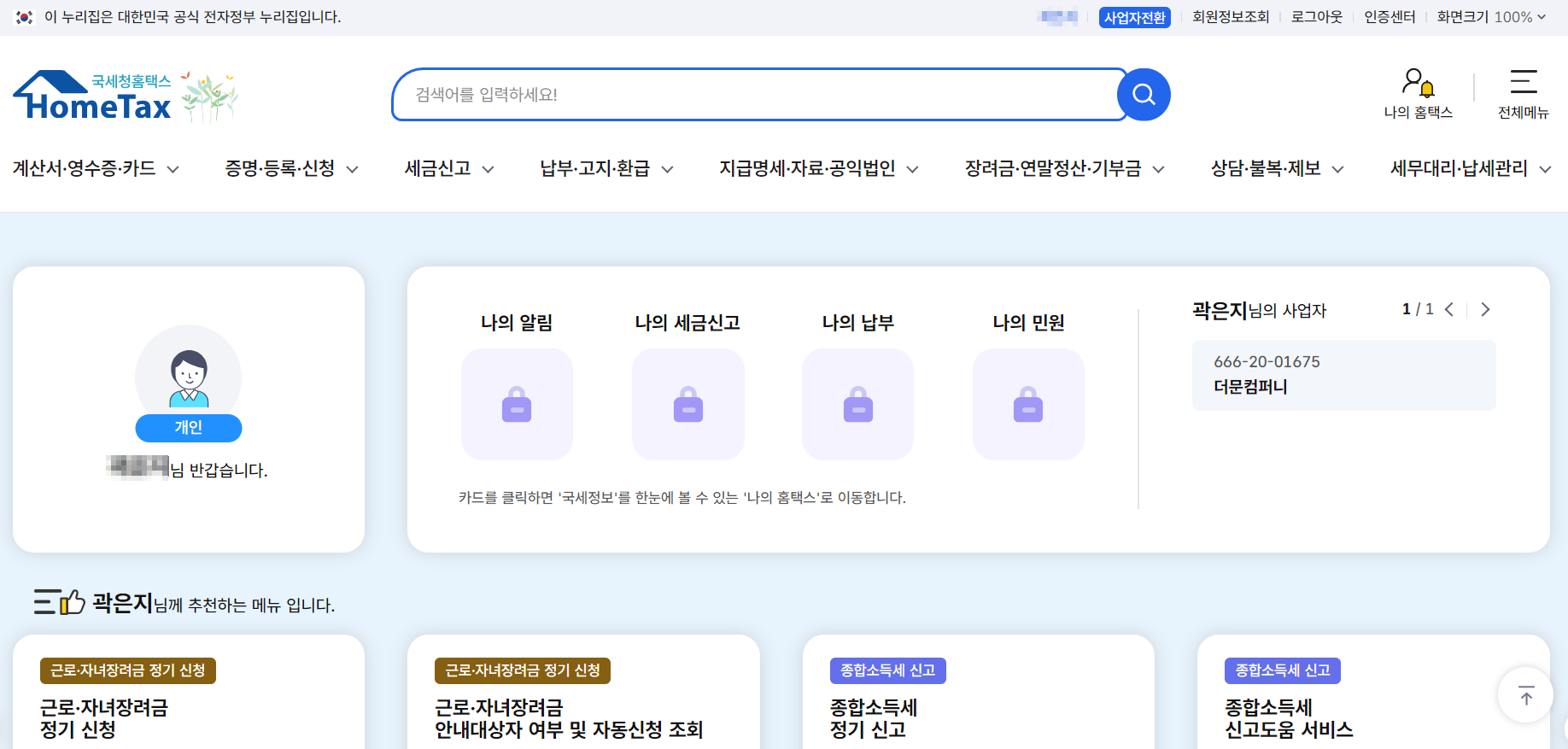Open 회원정보조회 link
1568x749 pixels.
pos(1231,17)
